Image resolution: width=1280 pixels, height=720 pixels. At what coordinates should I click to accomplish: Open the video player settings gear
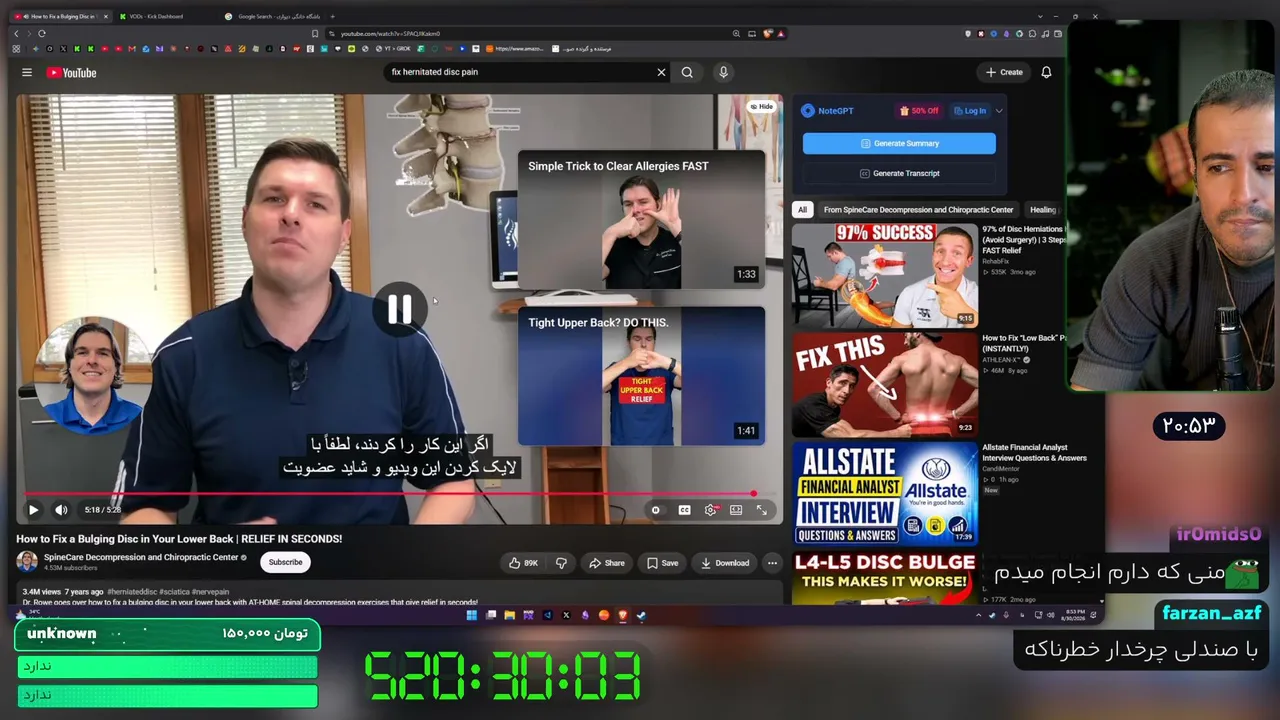tap(711, 510)
